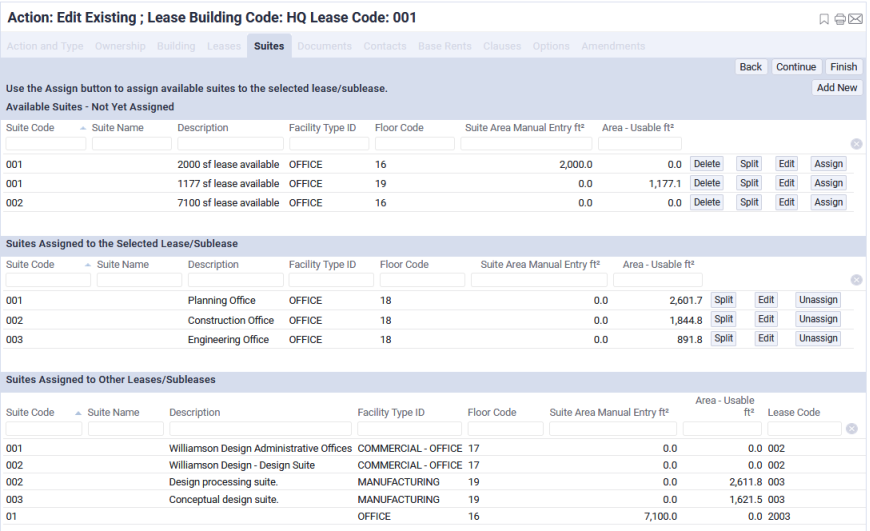Image resolution: width=870 pixels, height=531 pixels.
Task: Go to the Clauses tab
Action: point(502,46)
